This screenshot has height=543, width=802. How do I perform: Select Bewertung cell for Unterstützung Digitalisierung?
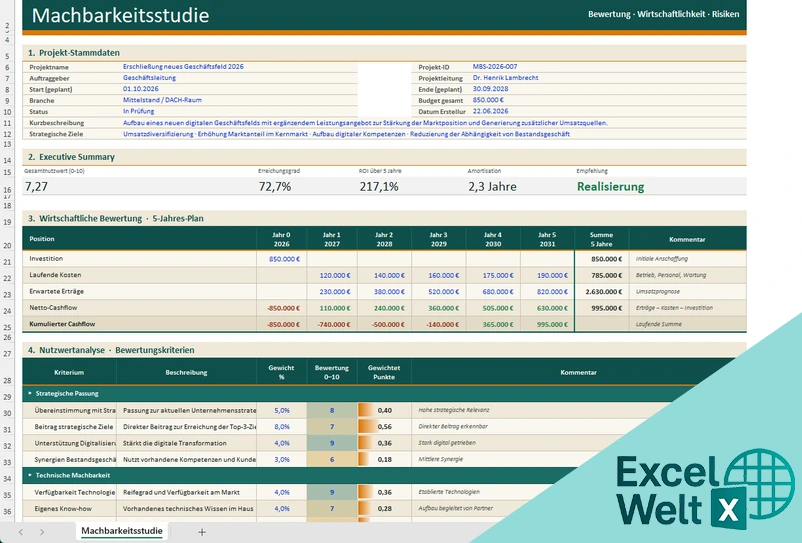pyautogui.click(x=332, y=443)
